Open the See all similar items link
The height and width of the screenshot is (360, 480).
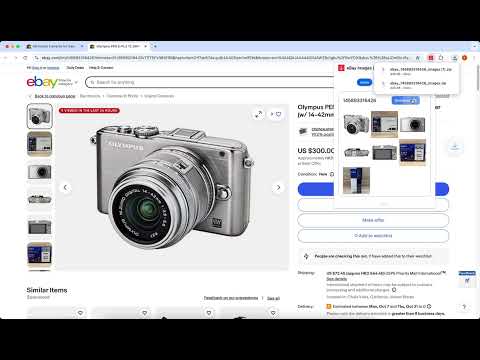tap(273, 298)
